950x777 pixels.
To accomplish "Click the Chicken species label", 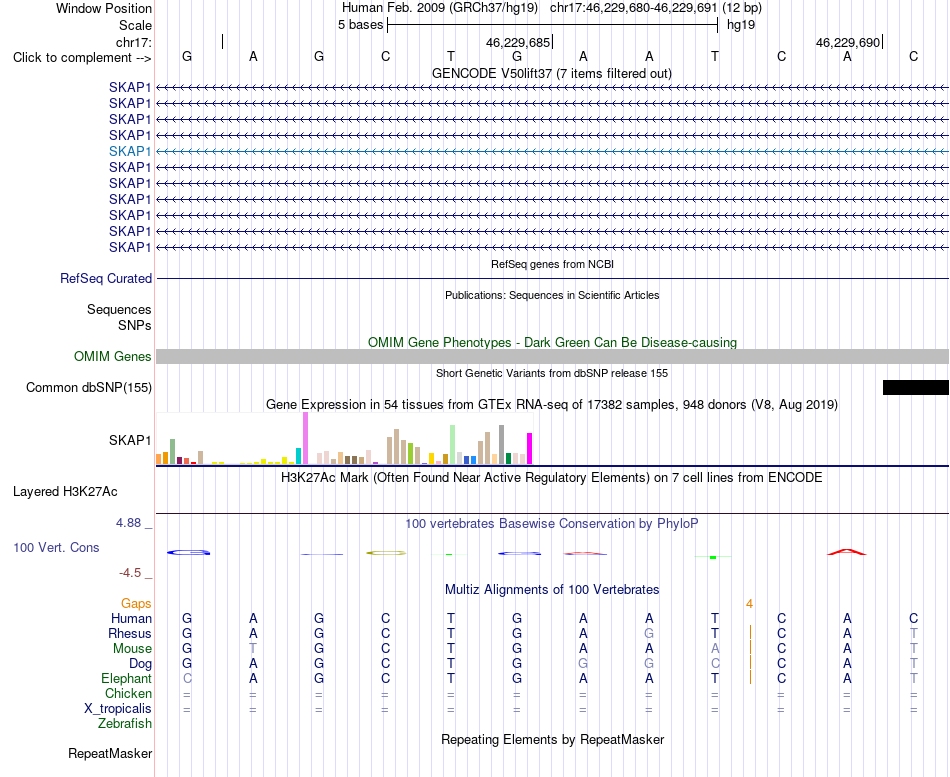I will pos(128,693).
